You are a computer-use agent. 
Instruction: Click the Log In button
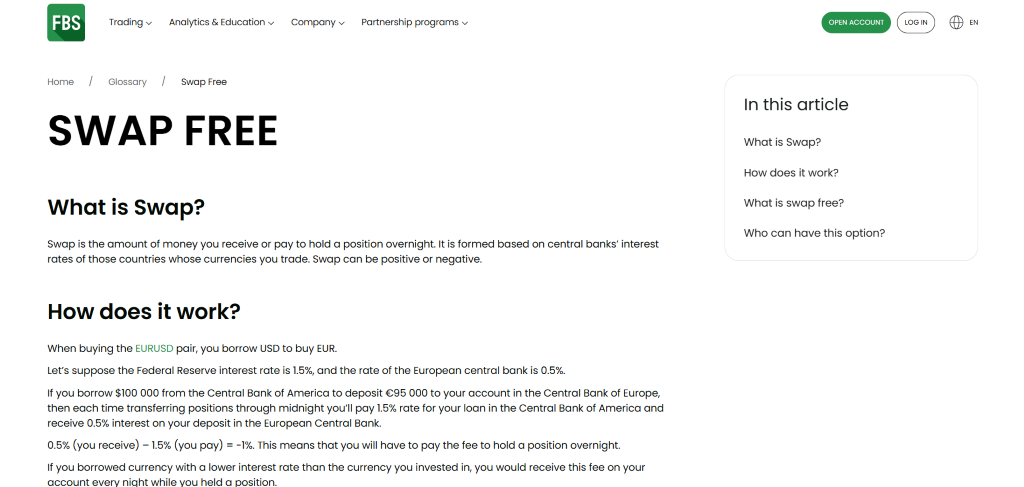click(916, 22)
